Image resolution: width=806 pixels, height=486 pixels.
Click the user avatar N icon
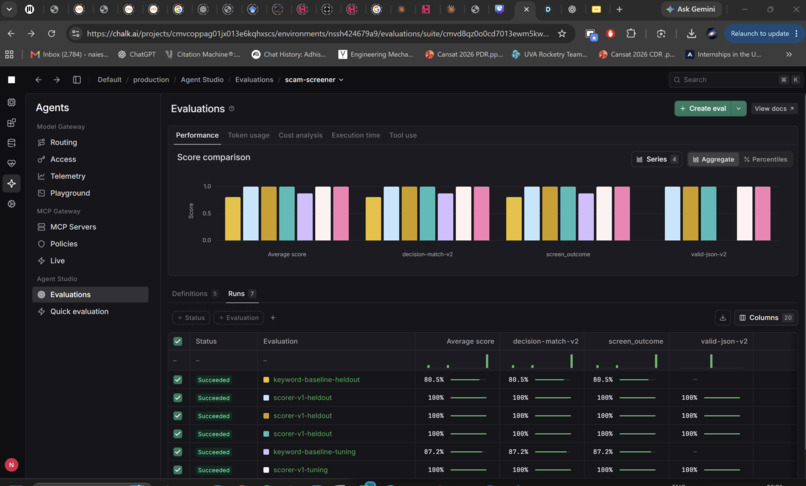11,465
